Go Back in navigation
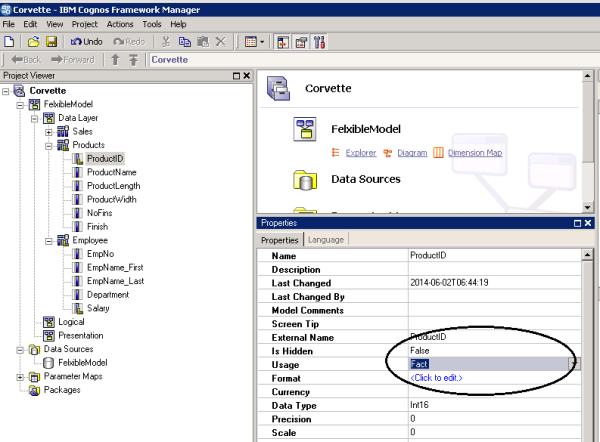Image resolution: width=600 pixels, height=442 pixels. click(x=26, y=60)
